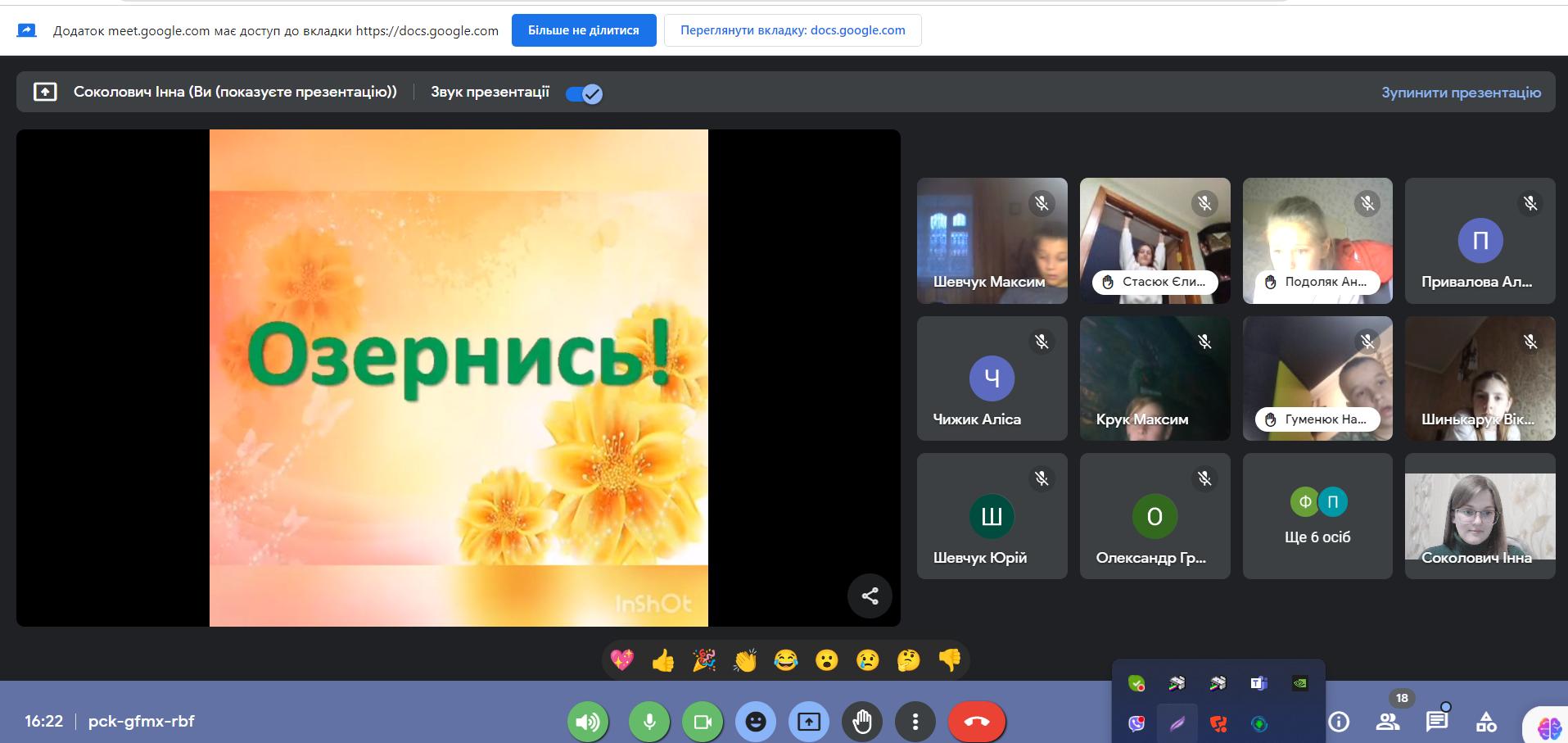Viewport: 1568px width, 743px height.
Task: Send the thumbs up reaction
Action: pos(663,659)
